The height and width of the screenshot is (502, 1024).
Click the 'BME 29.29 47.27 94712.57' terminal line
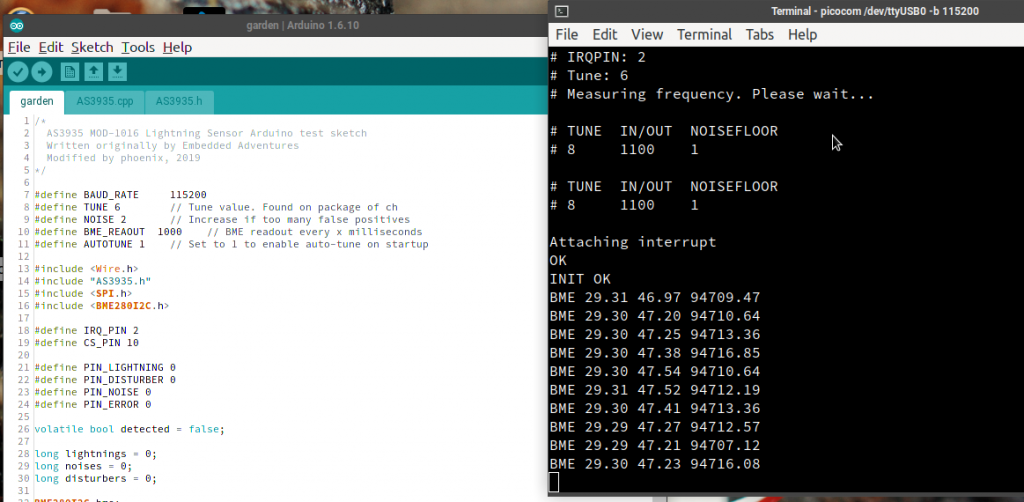point(655,428)
